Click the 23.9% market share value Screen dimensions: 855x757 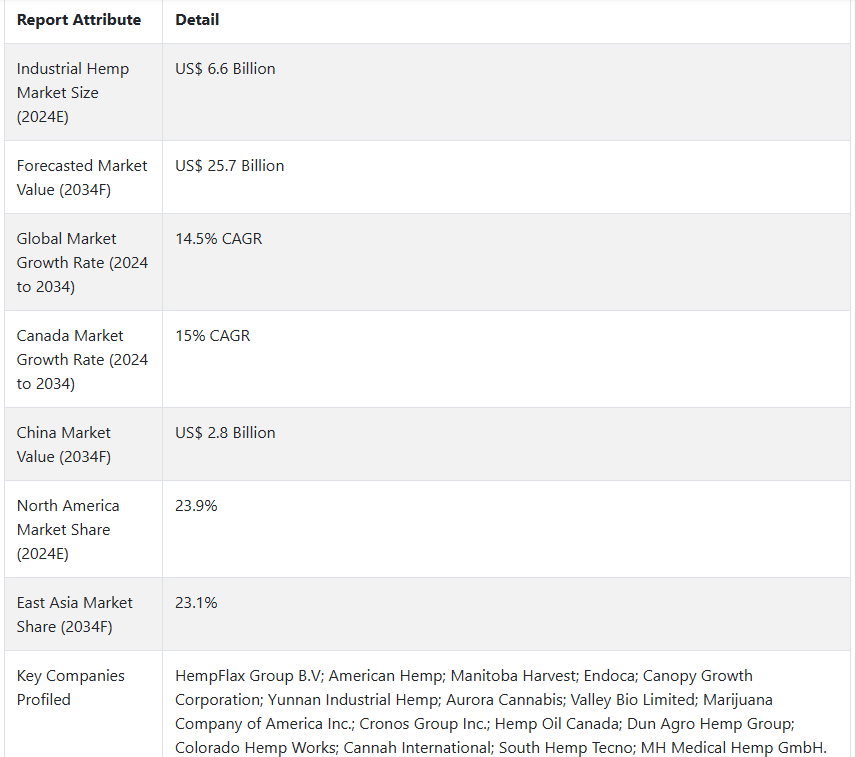point(196,506)
